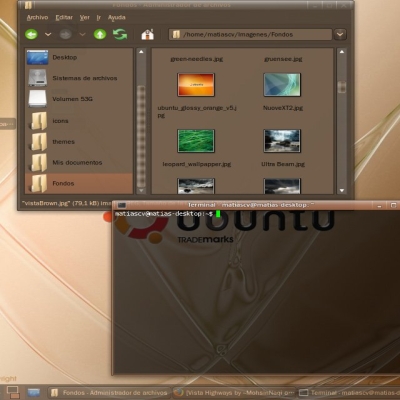Click the file view scrollbar thumb

[342, 87]
